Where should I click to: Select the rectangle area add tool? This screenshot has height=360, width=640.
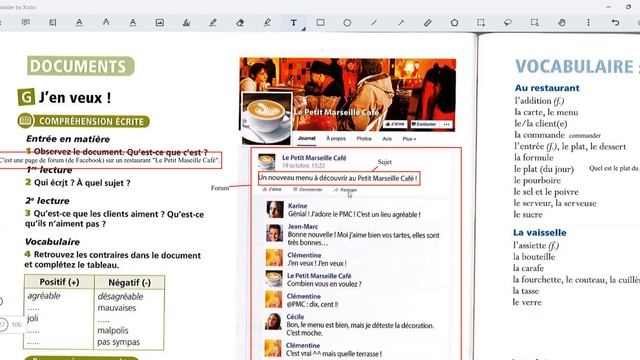coord(481,22)
